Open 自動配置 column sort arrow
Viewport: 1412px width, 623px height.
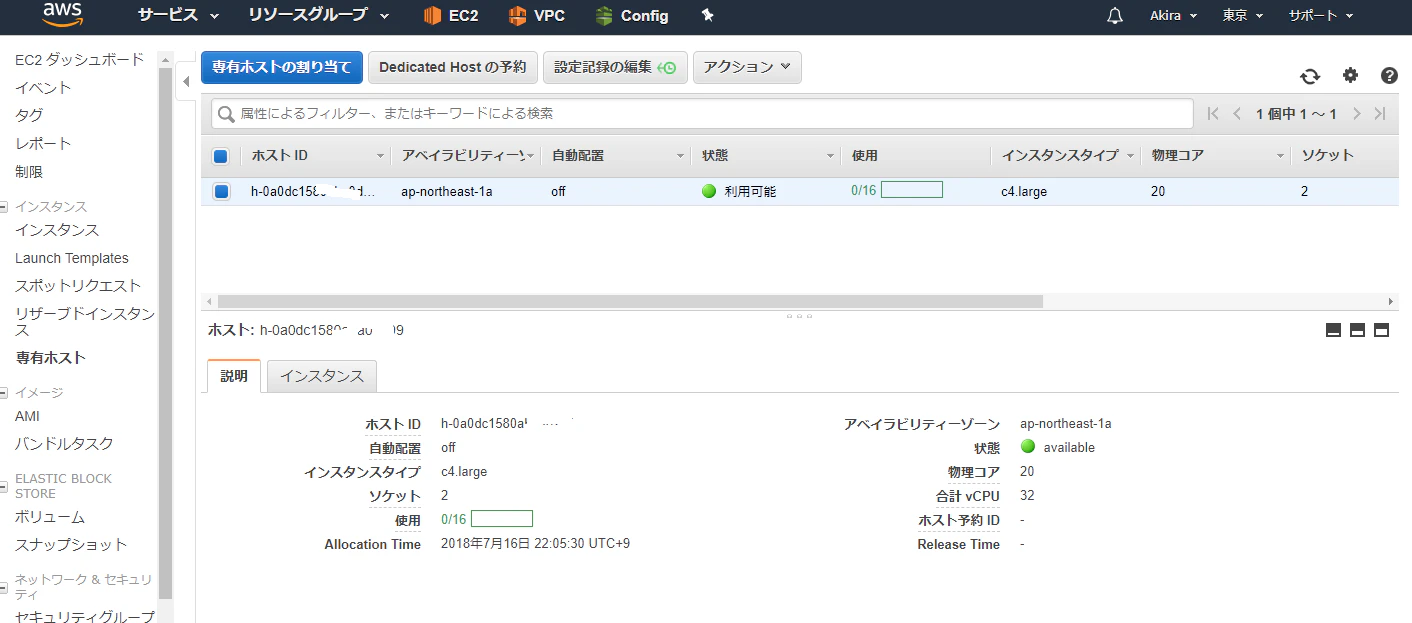(x=680, y=156)
